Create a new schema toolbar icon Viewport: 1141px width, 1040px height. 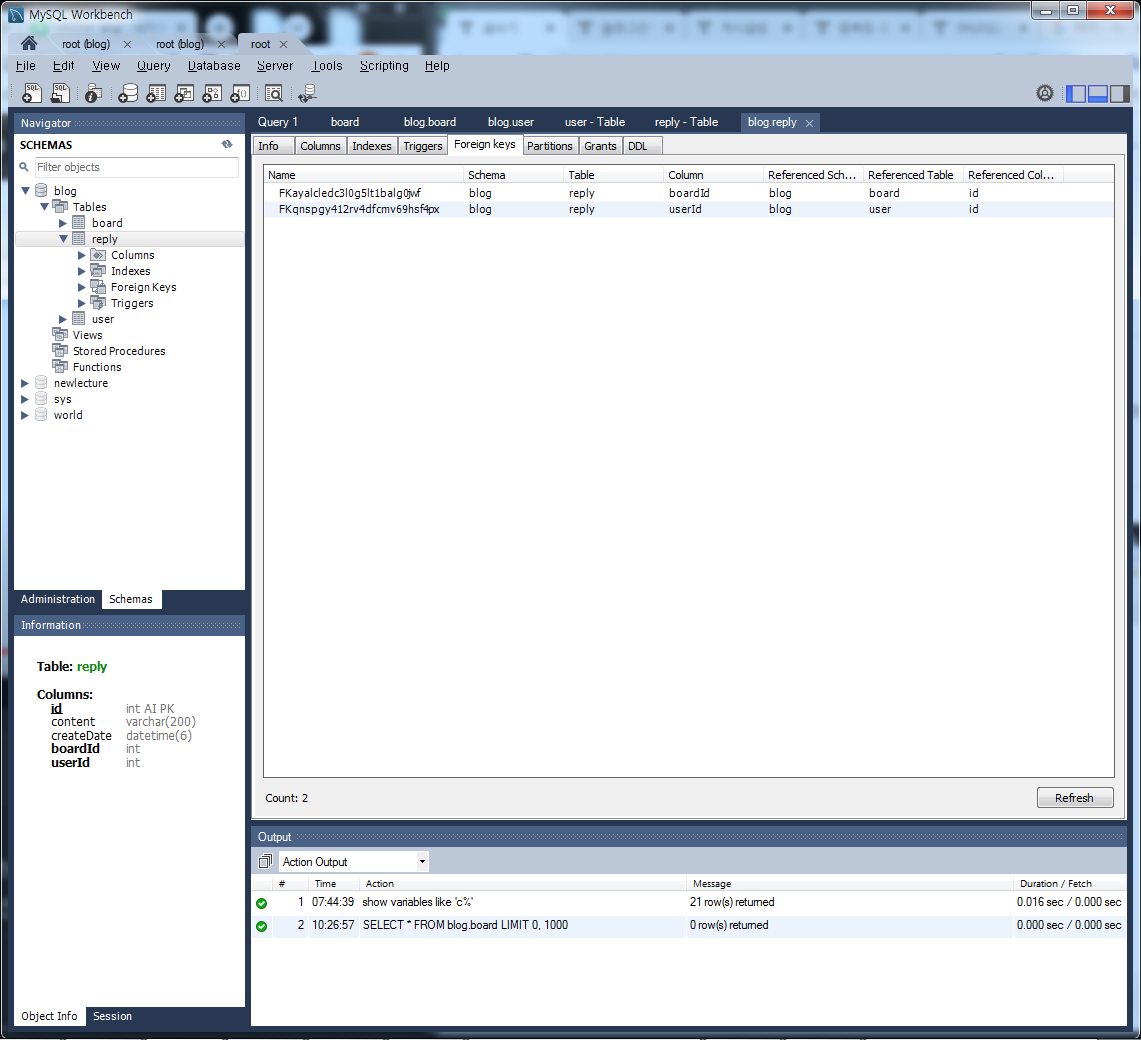pyautogui.click(x=128, y=93)
